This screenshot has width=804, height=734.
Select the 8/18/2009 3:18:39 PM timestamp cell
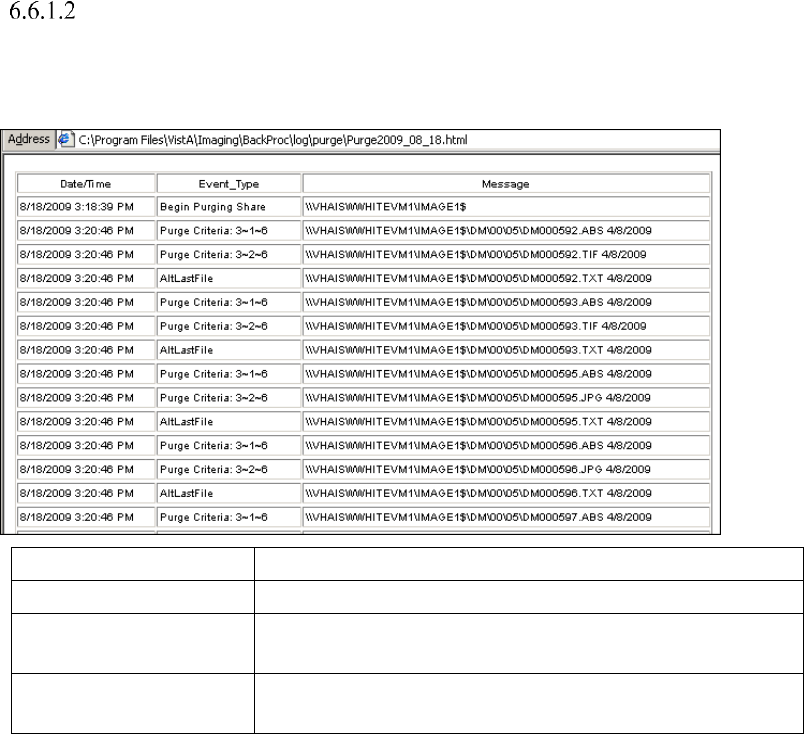86,207
